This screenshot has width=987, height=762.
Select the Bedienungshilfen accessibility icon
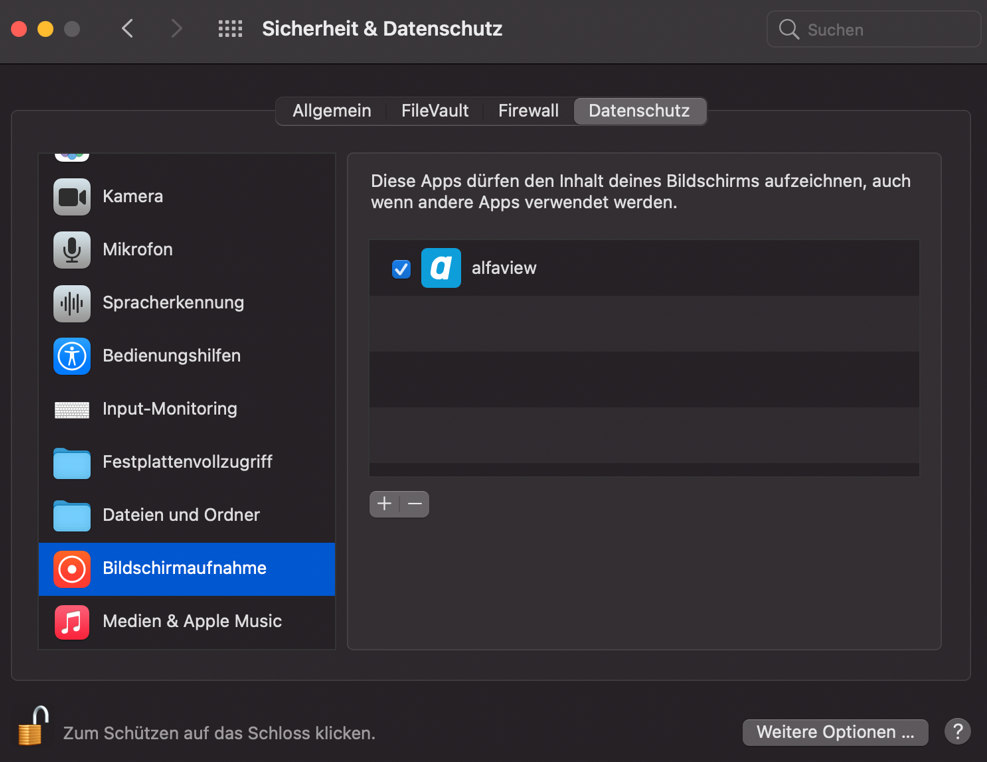pyautogui.click(x=71, y=355)
